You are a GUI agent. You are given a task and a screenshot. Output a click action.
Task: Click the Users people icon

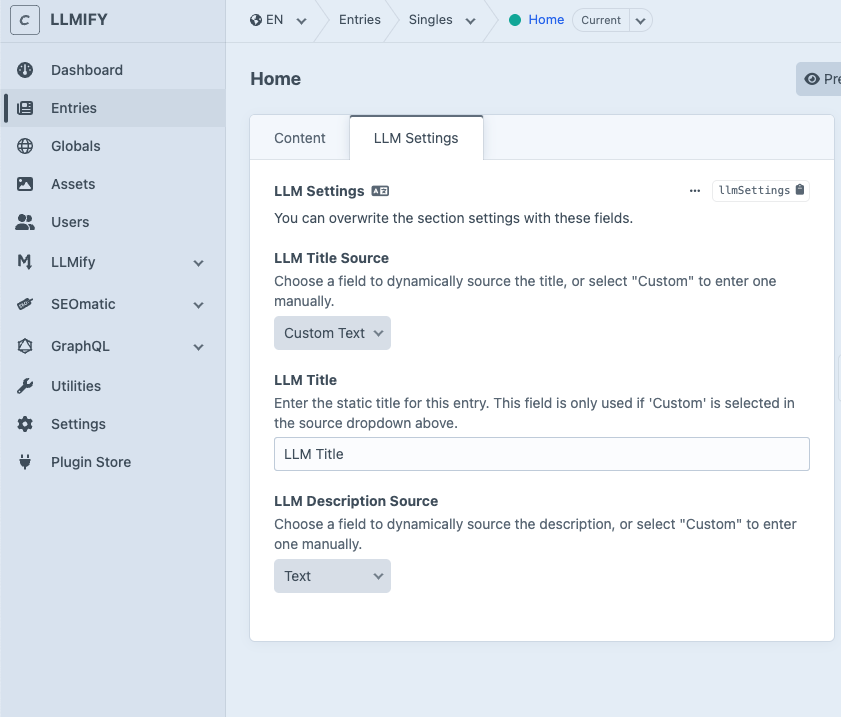(x=25, y=222)
